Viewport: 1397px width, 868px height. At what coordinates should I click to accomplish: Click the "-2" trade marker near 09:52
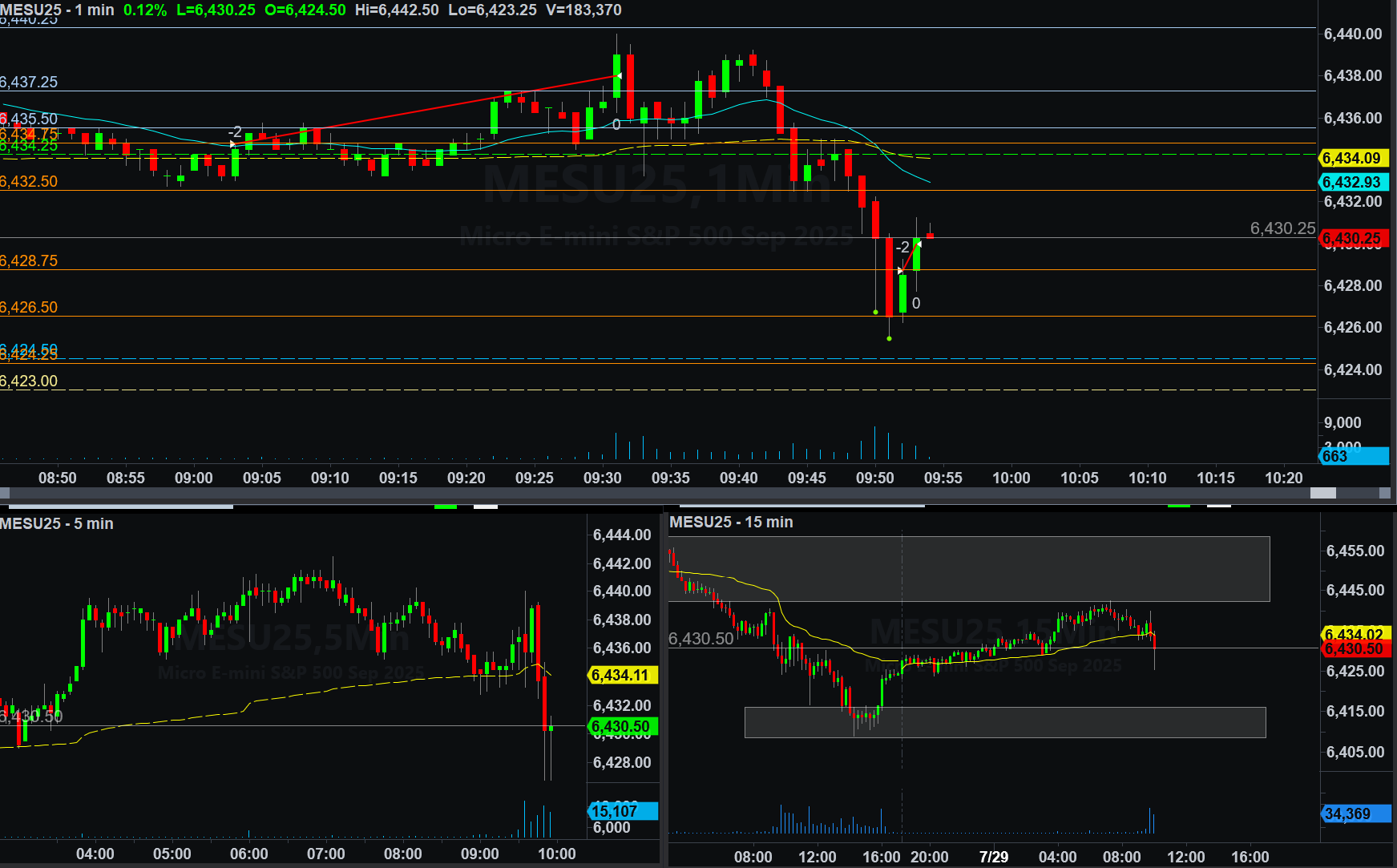click(x=902, y=247)
